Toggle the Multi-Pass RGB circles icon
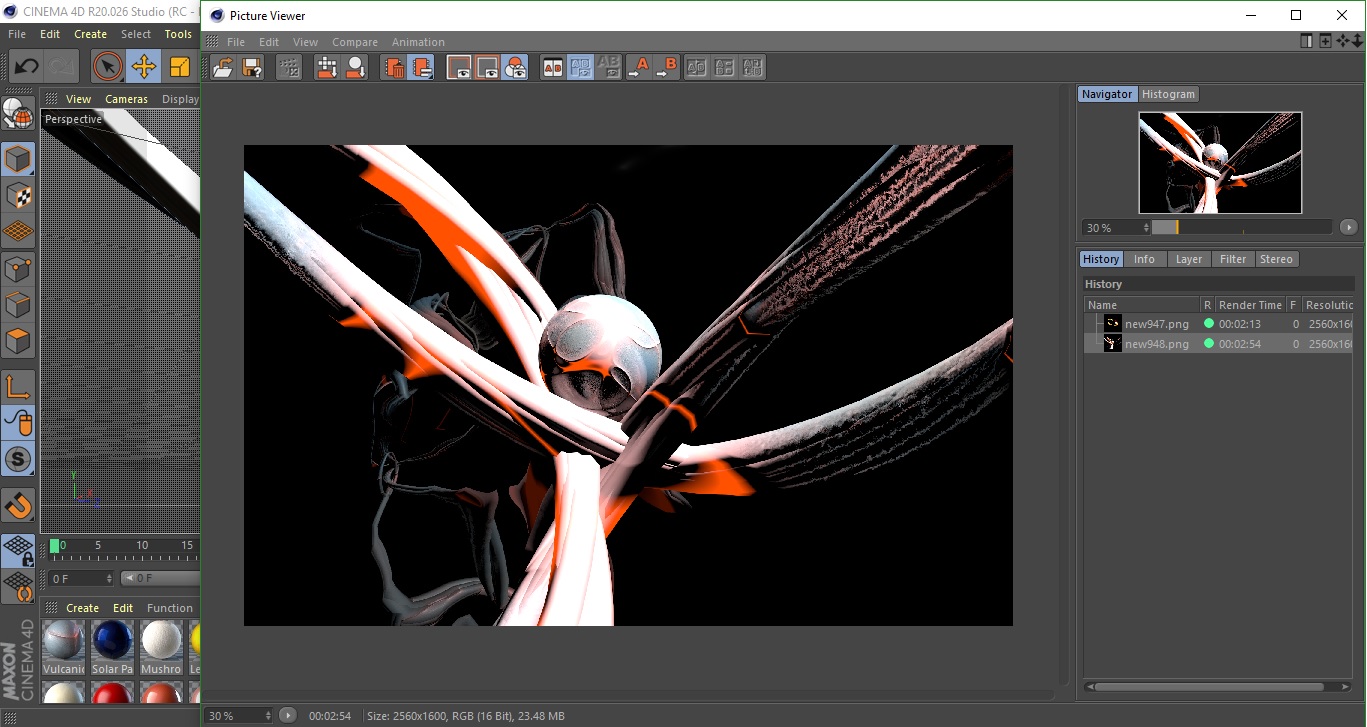 [515, 68]
